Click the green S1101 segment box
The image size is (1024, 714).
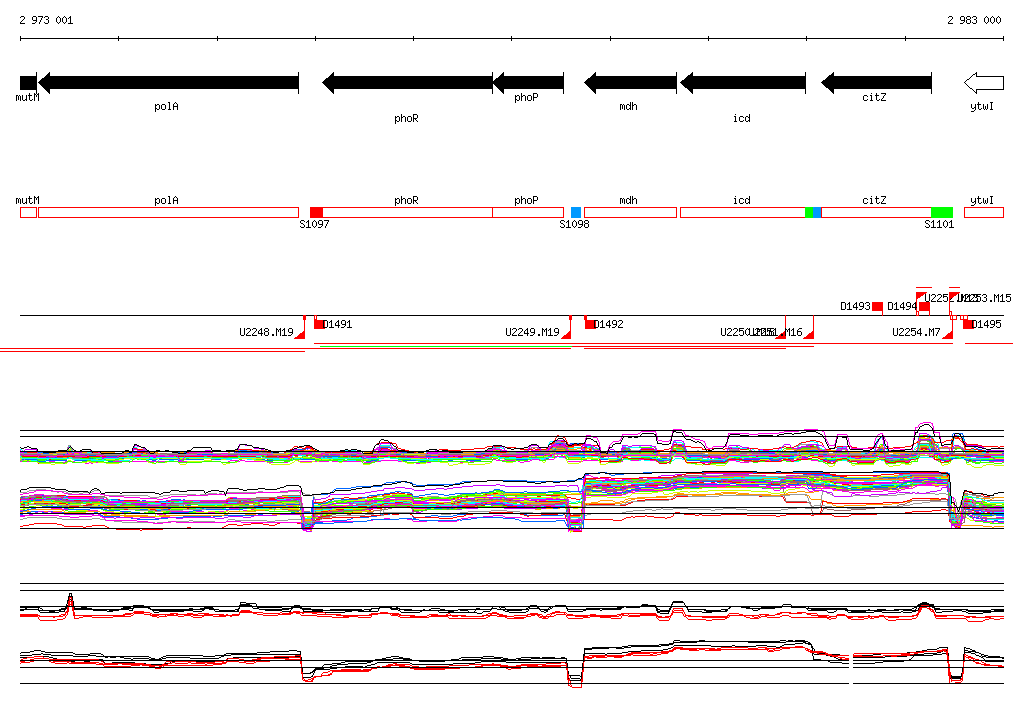[x=942, y=212]
